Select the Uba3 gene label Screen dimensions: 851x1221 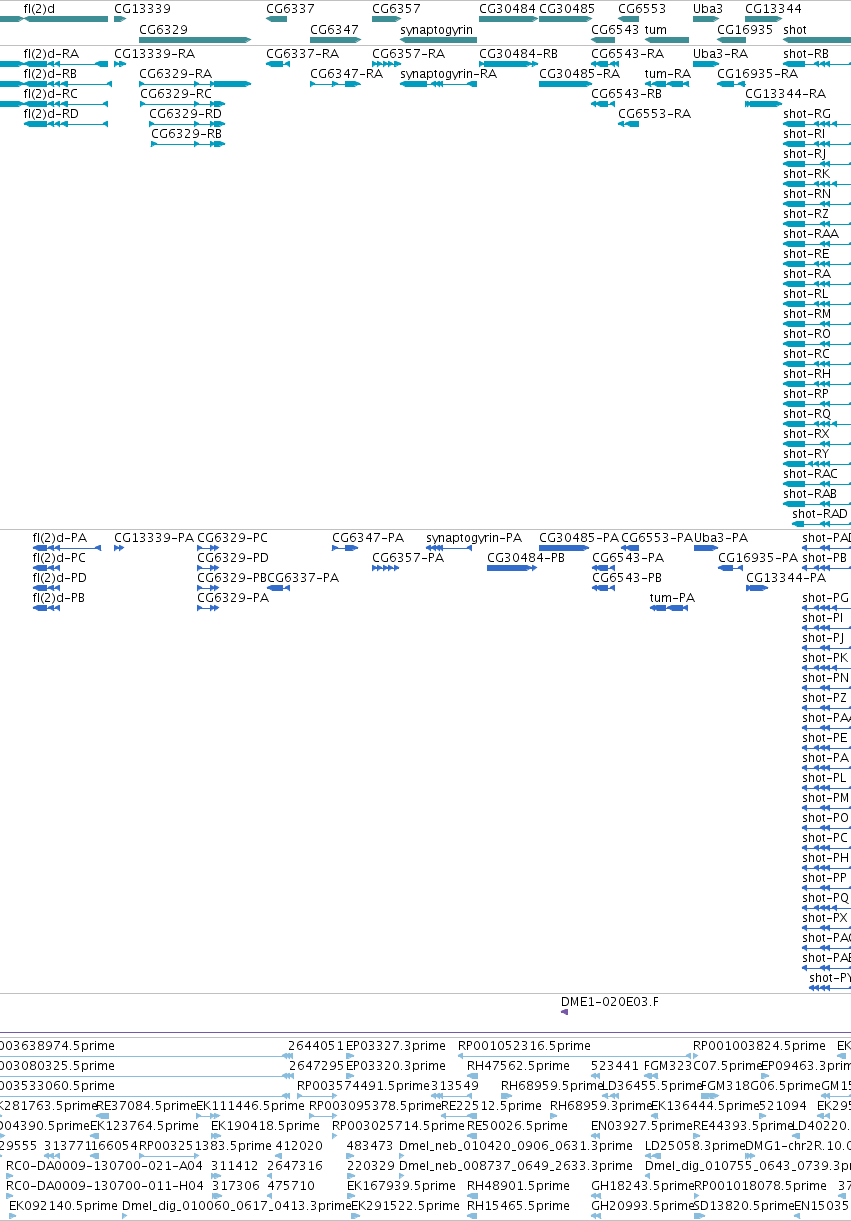click(x=708, y=9)
